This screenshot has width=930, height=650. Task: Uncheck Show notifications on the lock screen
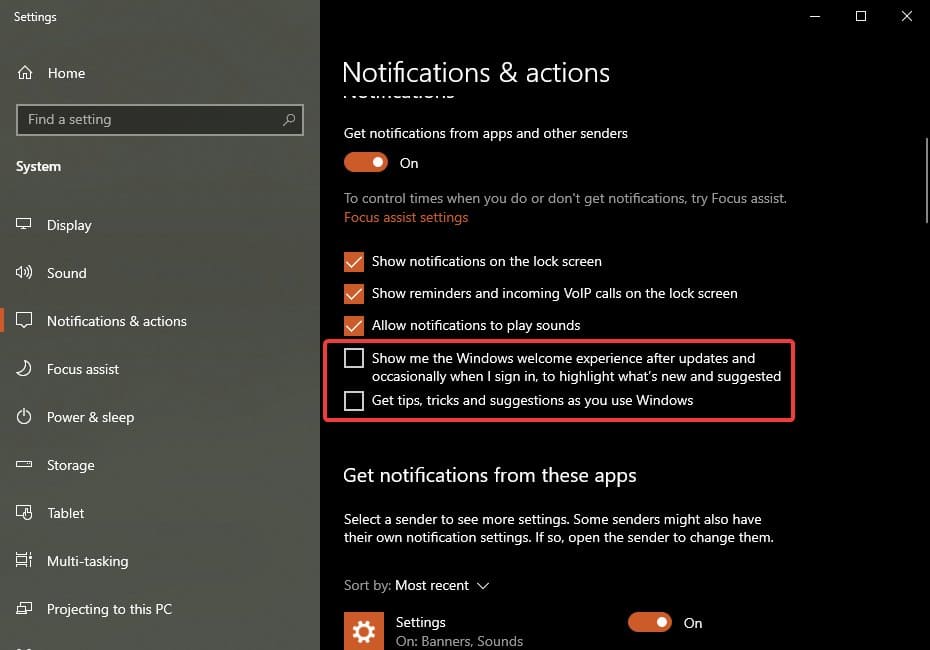click(354, 262)
